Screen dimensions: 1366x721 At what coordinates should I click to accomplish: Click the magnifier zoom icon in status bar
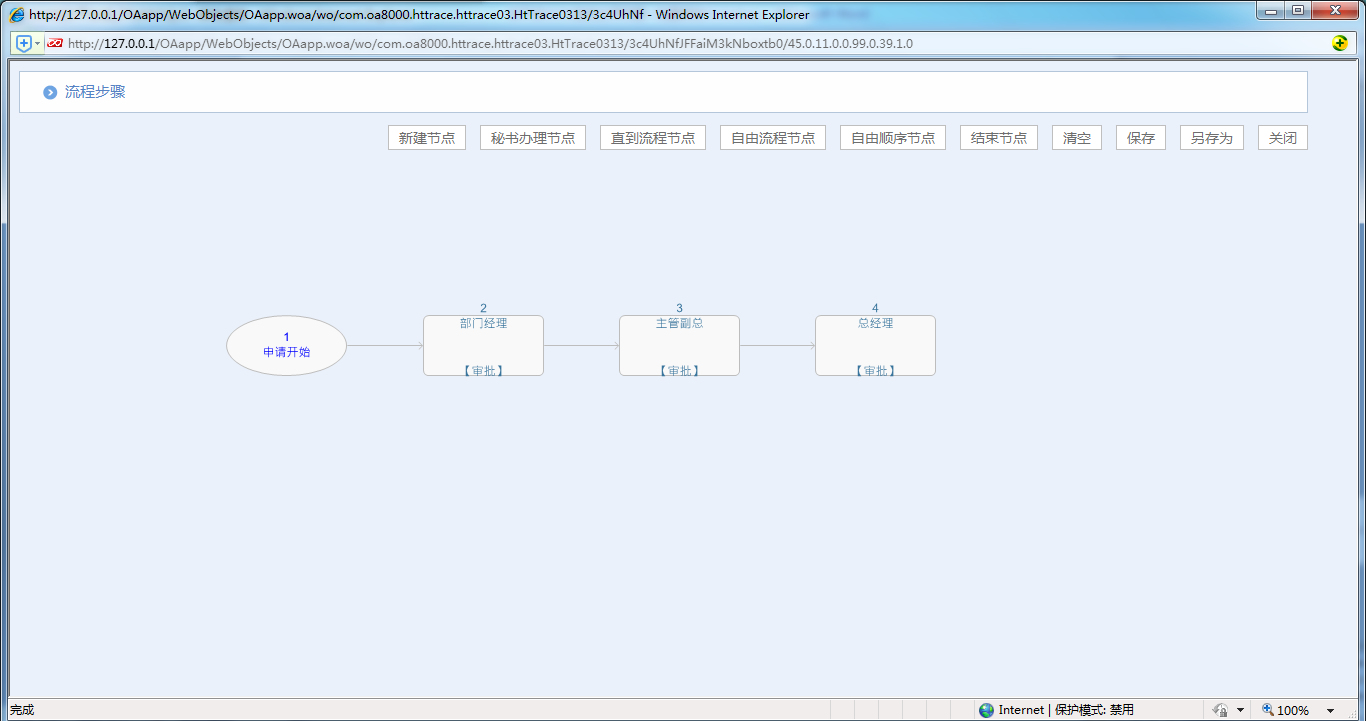point(1268,710)
